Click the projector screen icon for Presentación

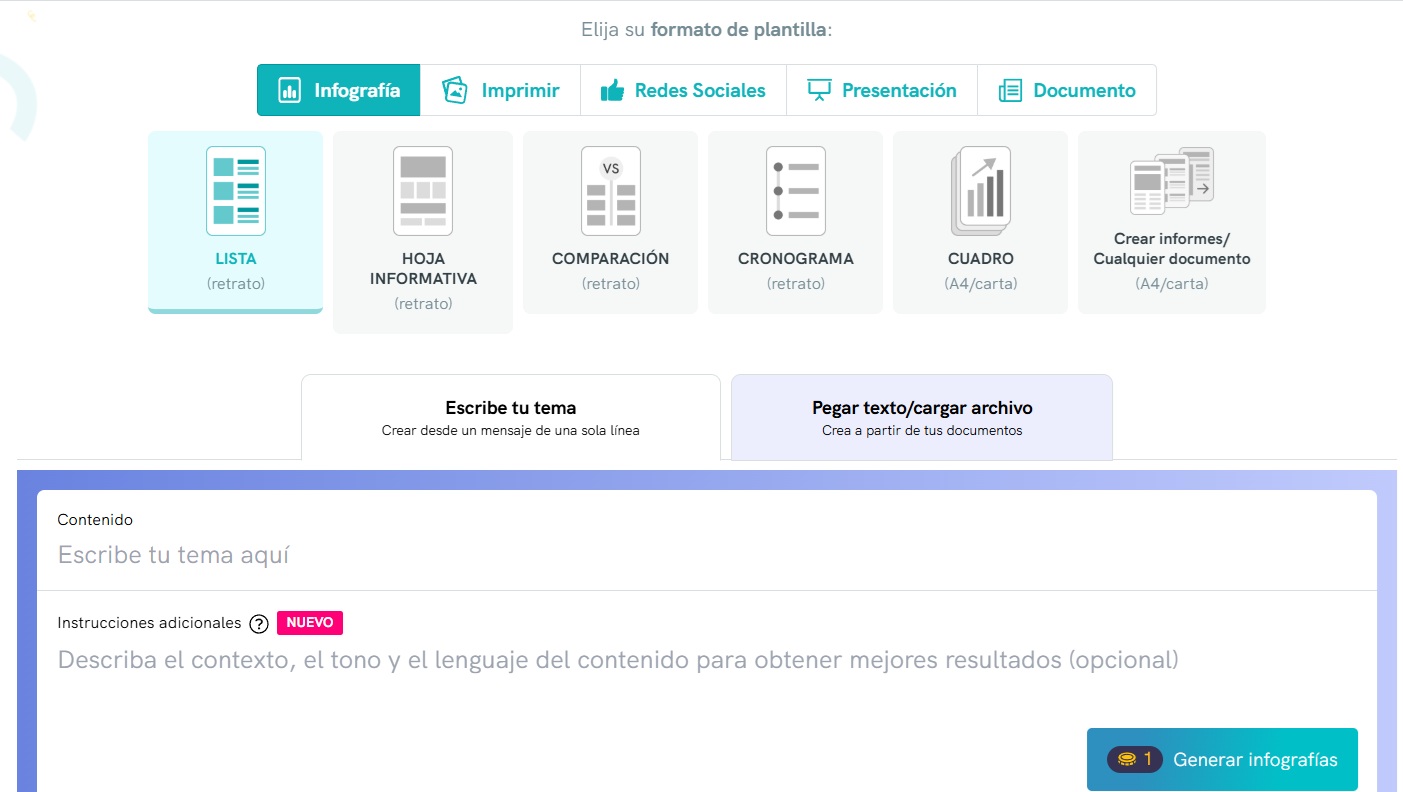click(819, 91)
